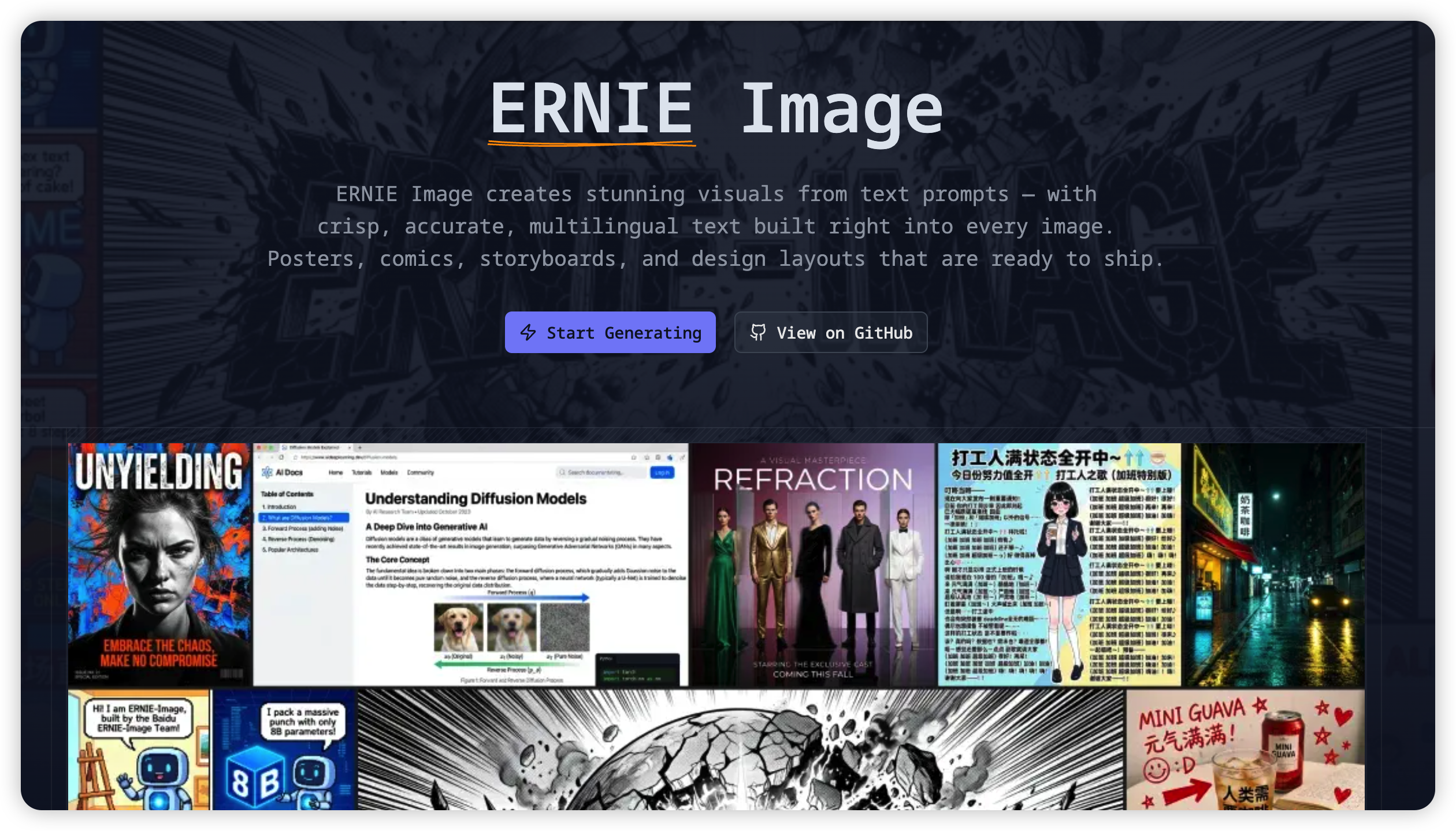The image size is (1456, 831).
Task: Click the Log in button in the AI Docs screenshot
Action: [662, 473]
